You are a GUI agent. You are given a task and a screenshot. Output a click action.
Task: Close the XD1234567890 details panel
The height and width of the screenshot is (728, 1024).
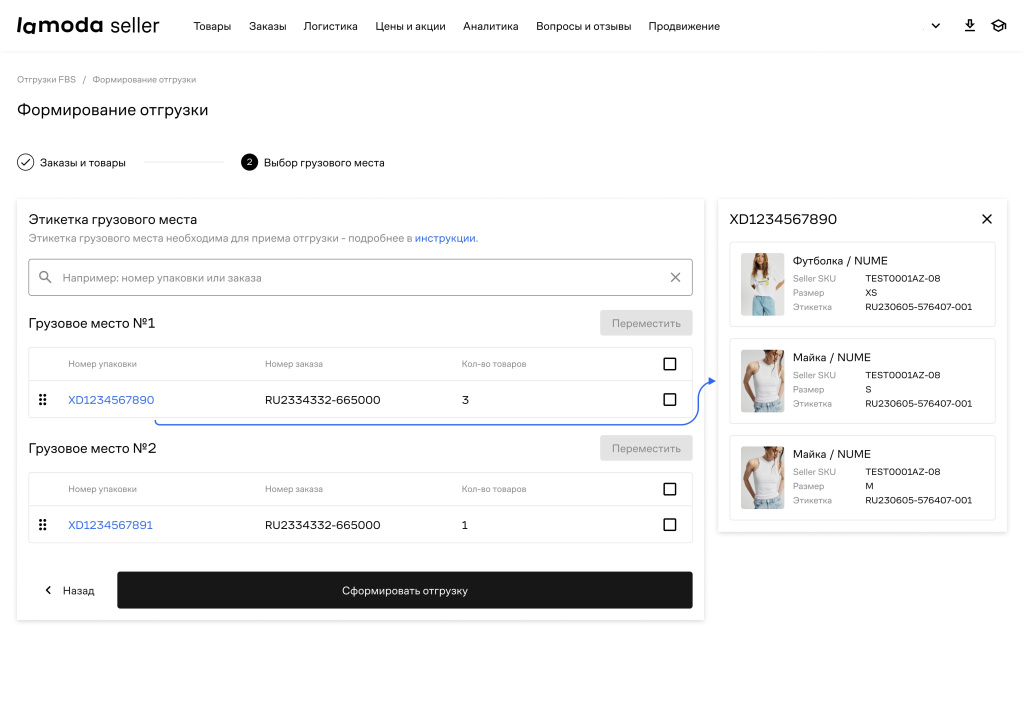[987, 219]
